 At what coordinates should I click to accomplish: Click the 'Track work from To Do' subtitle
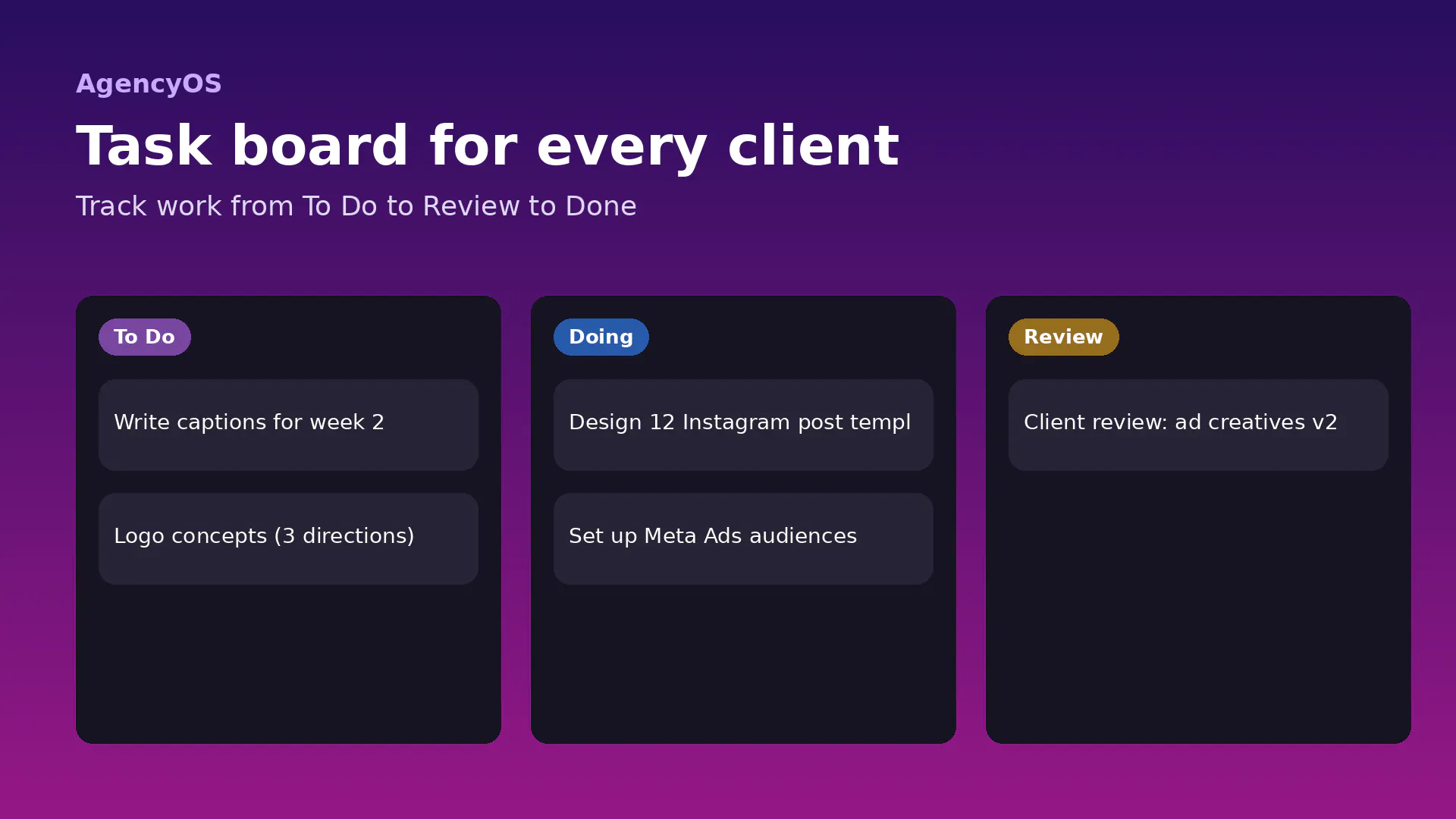pyautogui.click(x=356, y=206)
